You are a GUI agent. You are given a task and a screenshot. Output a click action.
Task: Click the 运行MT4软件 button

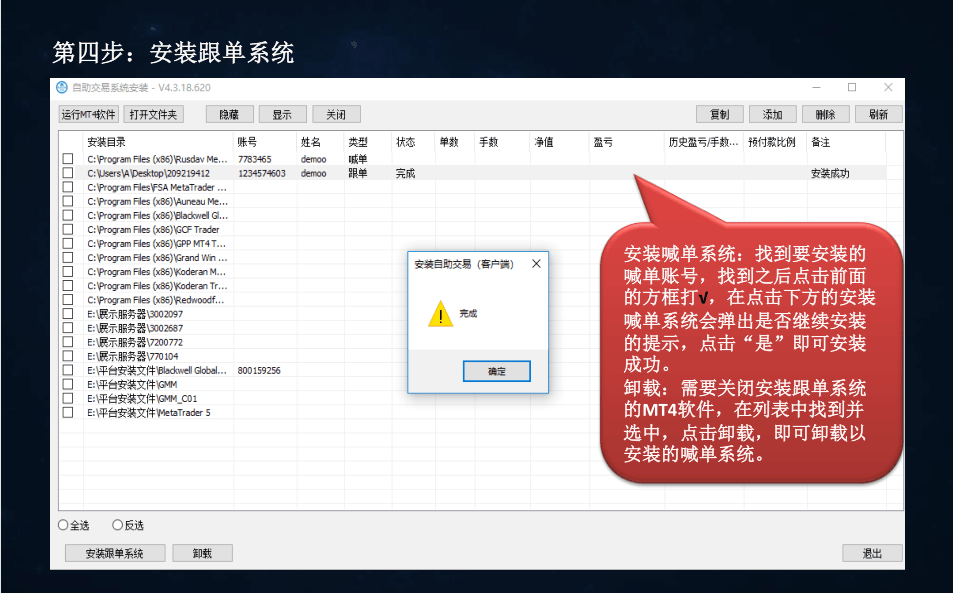pos(89,115)
